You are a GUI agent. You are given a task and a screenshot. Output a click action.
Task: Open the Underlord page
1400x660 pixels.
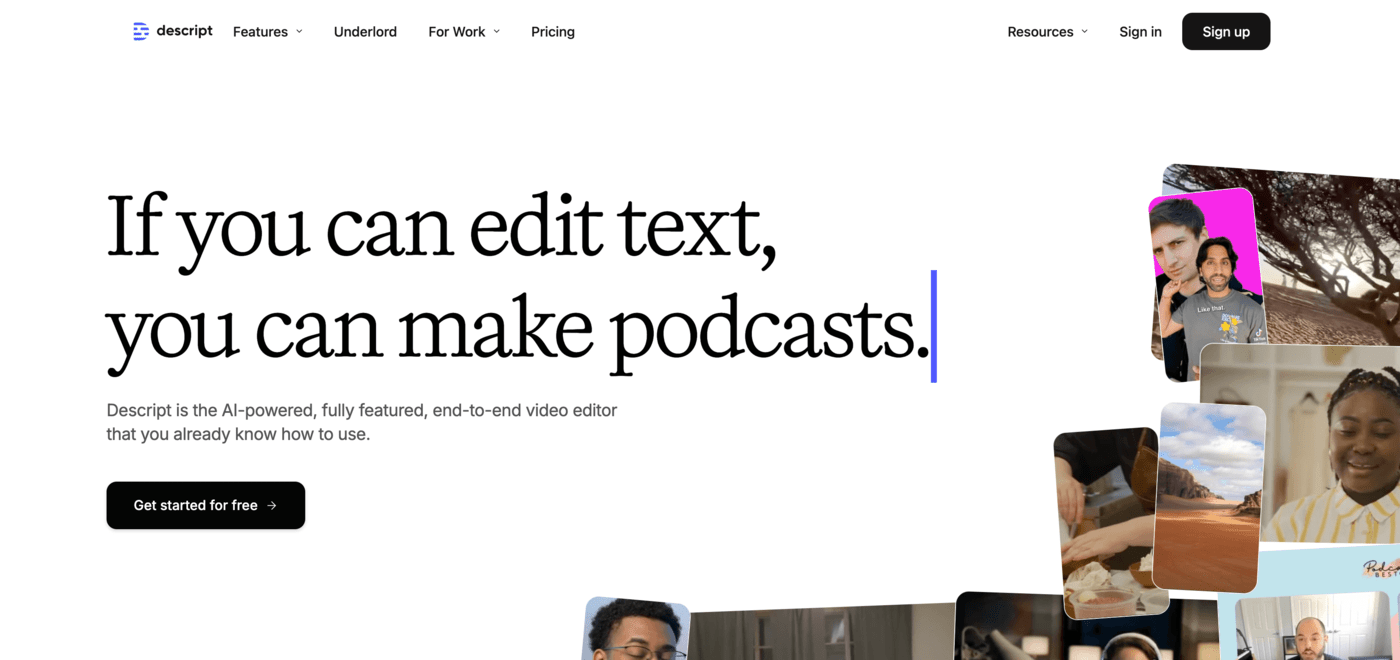click(365, 32)
